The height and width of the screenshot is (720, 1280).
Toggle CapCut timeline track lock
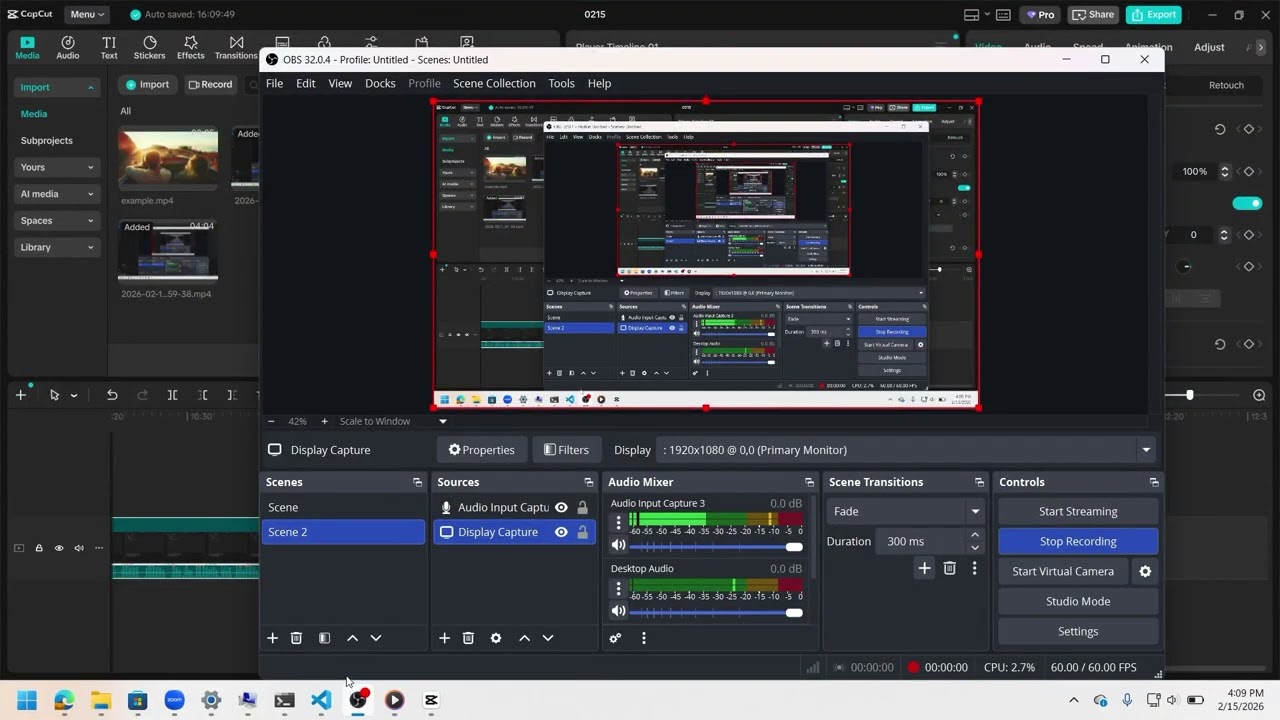click(39, 548)
